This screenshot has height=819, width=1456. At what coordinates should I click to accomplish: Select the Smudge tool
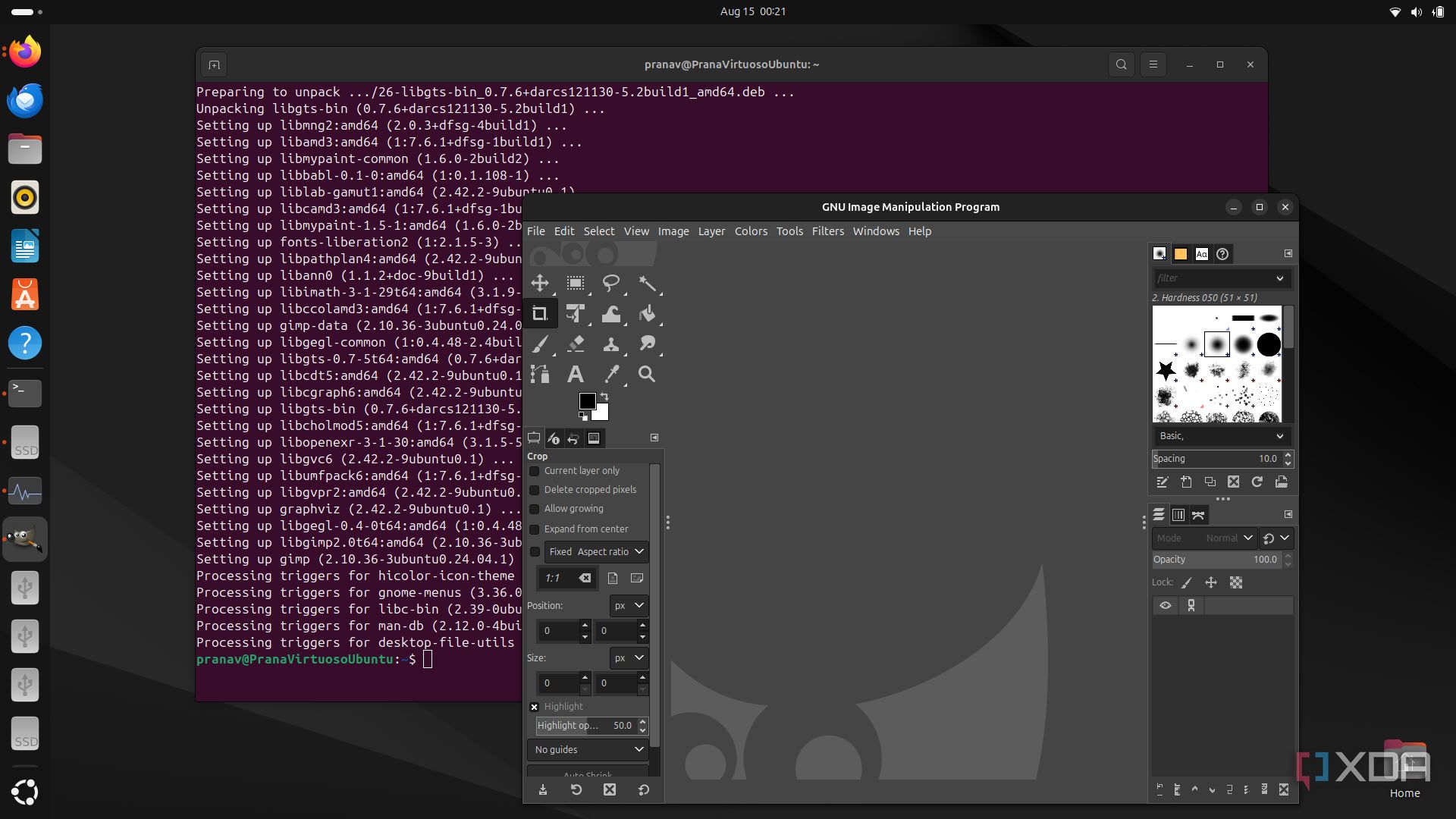(647, 344)
